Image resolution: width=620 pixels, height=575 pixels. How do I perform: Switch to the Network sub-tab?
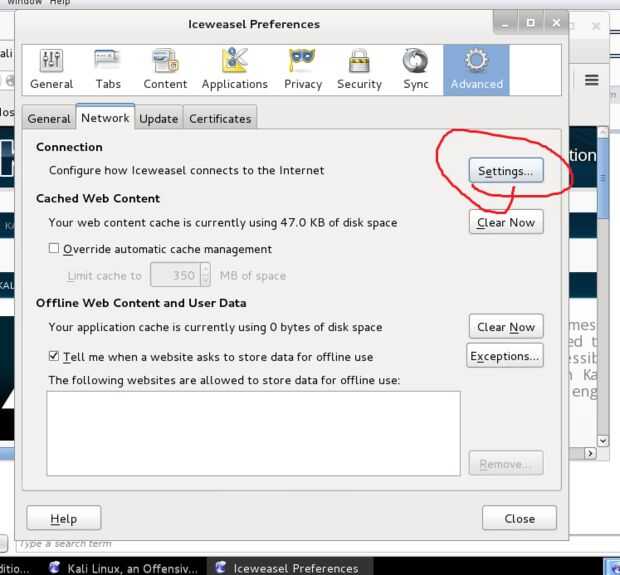105,117
